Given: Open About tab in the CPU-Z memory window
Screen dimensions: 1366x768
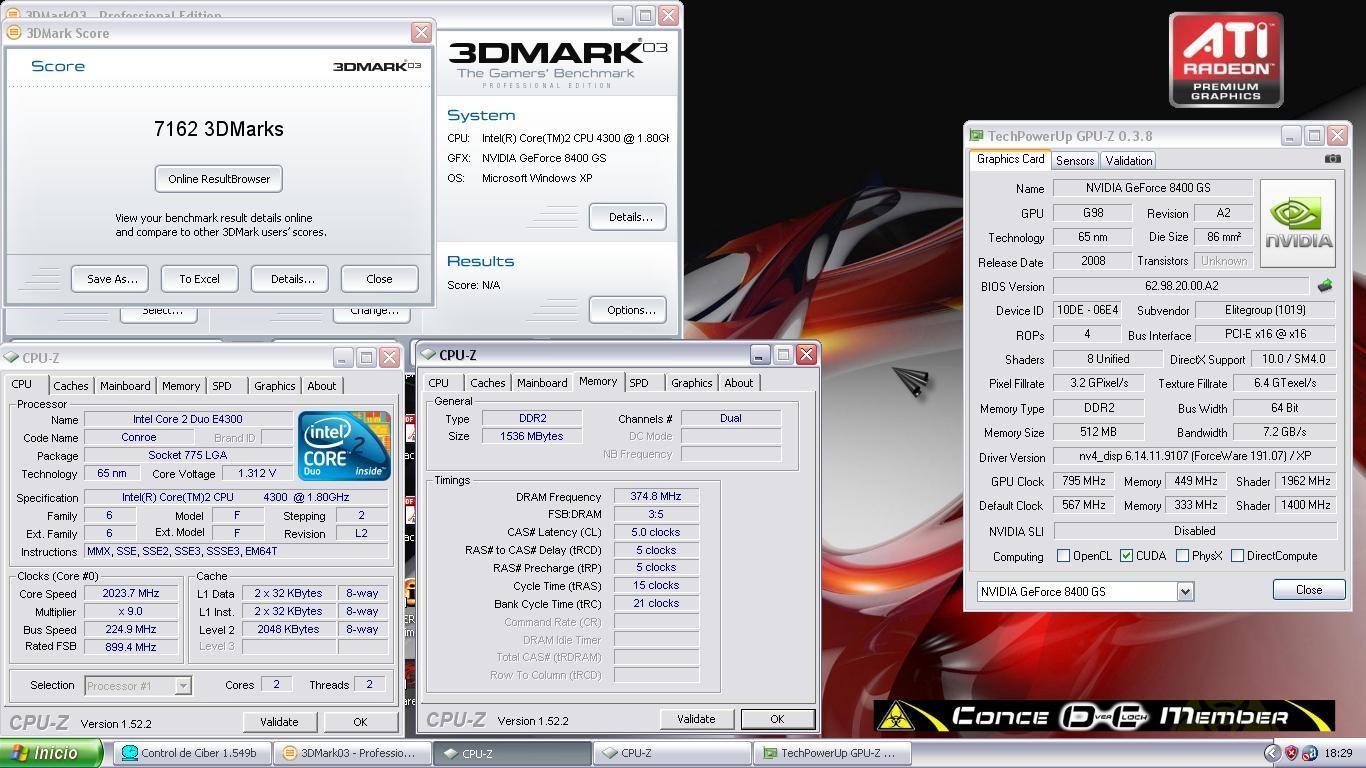Looking at the screenshot, I should tap(739, 383).
